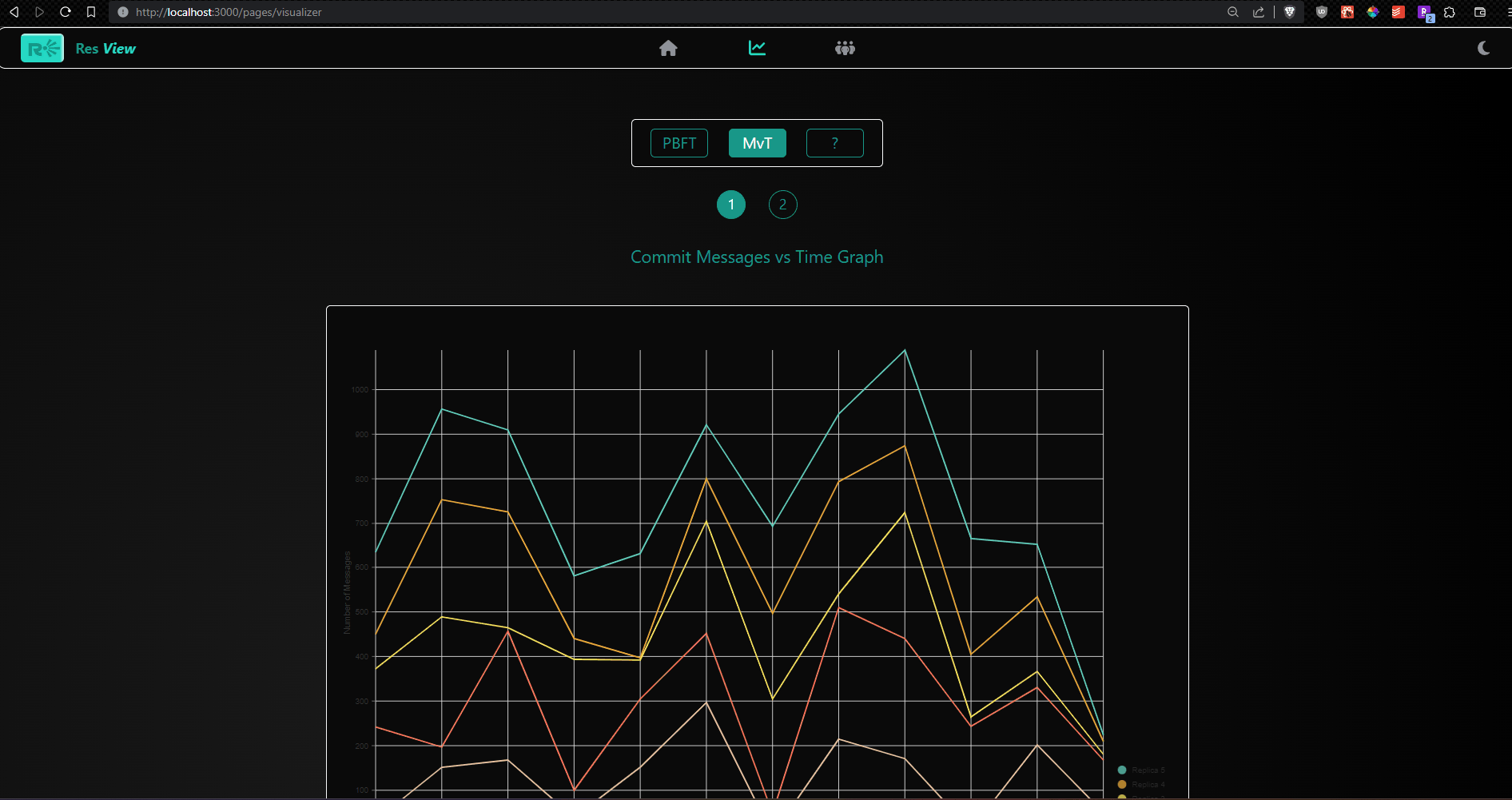Open the purple R extension with badge
1512x800 pixels.
[1425, 13]
